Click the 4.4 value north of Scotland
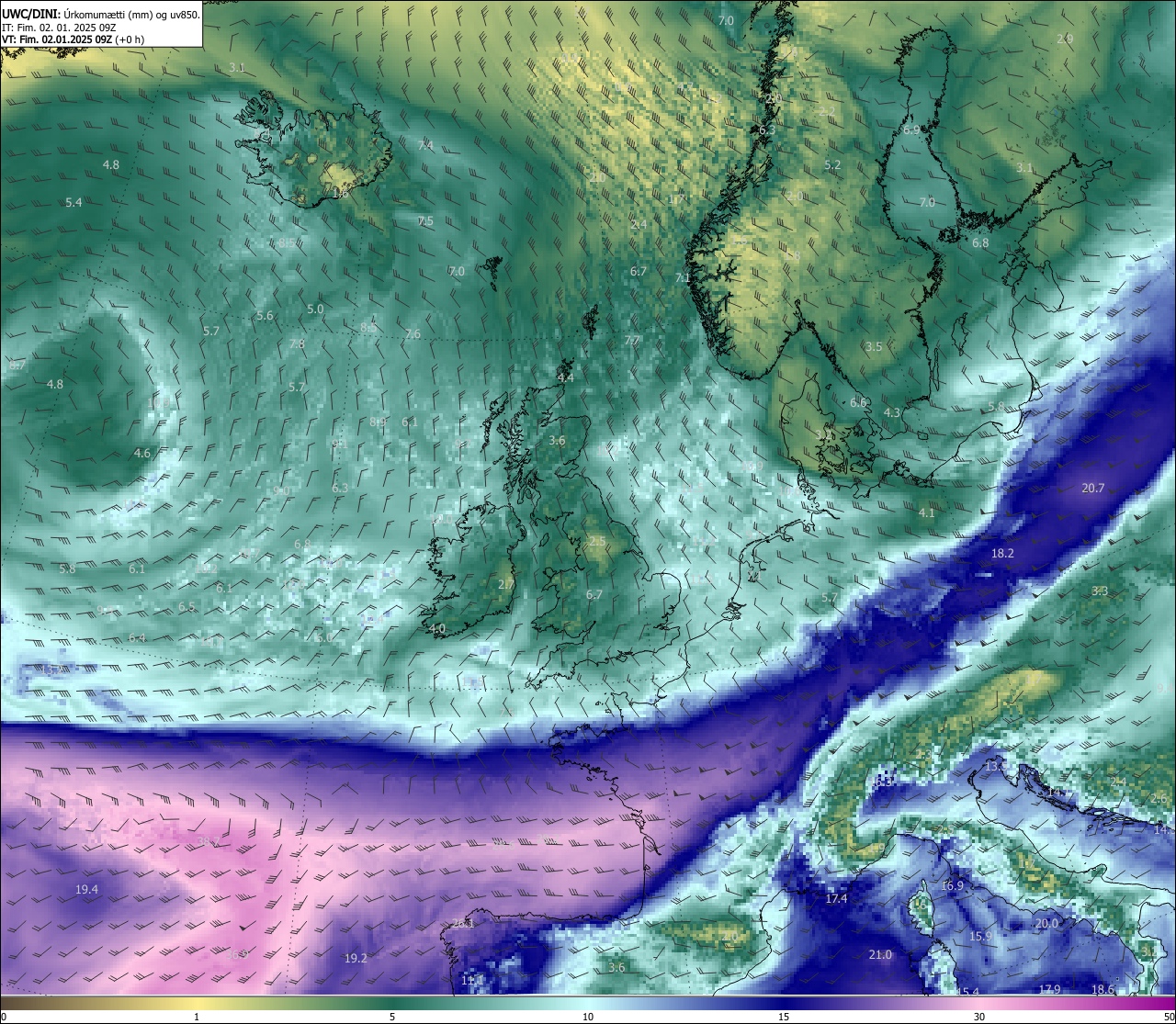The height and width of the screenshot is (1024, 1176). click(x=565, y=377)
